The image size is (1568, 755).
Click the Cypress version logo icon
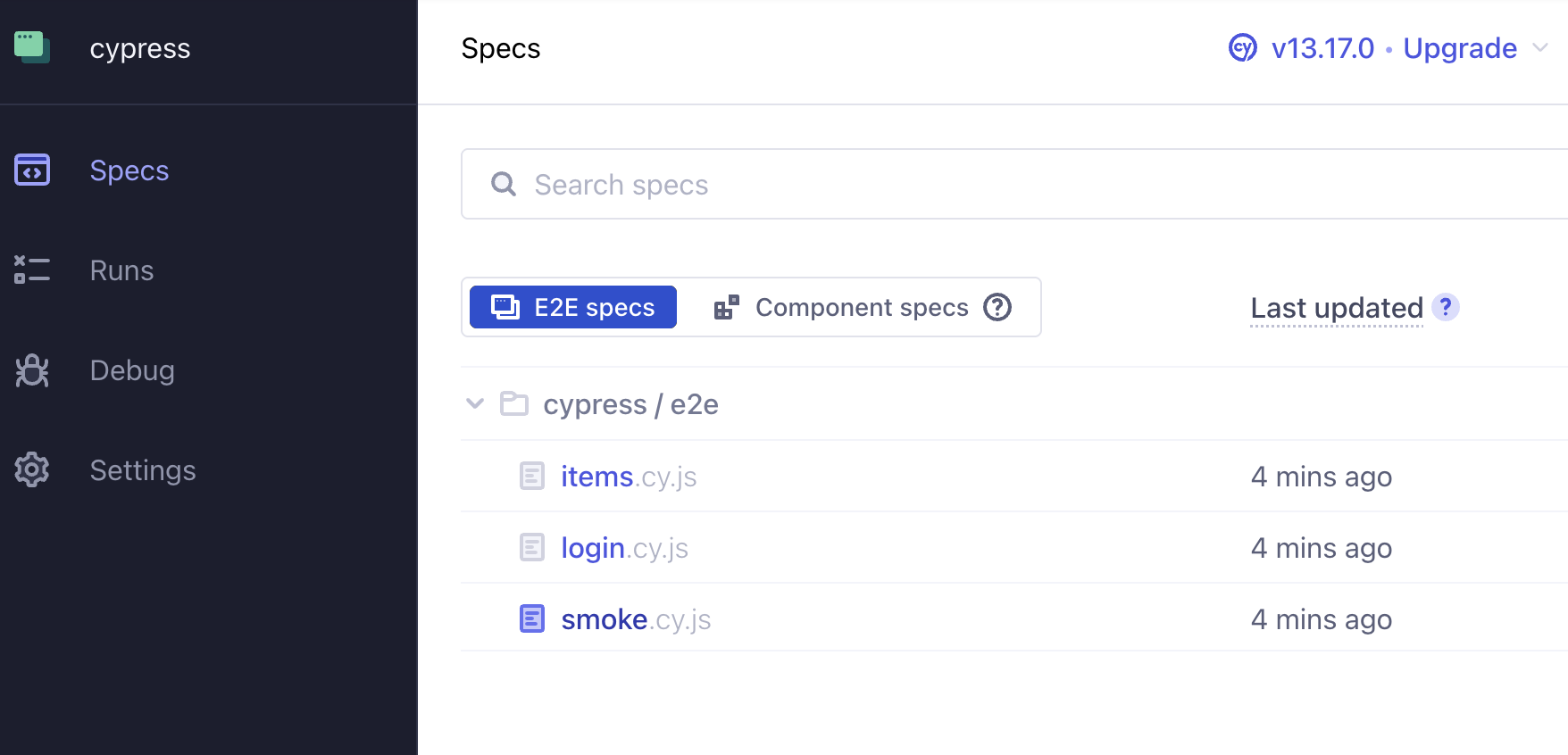[1242, 47]
